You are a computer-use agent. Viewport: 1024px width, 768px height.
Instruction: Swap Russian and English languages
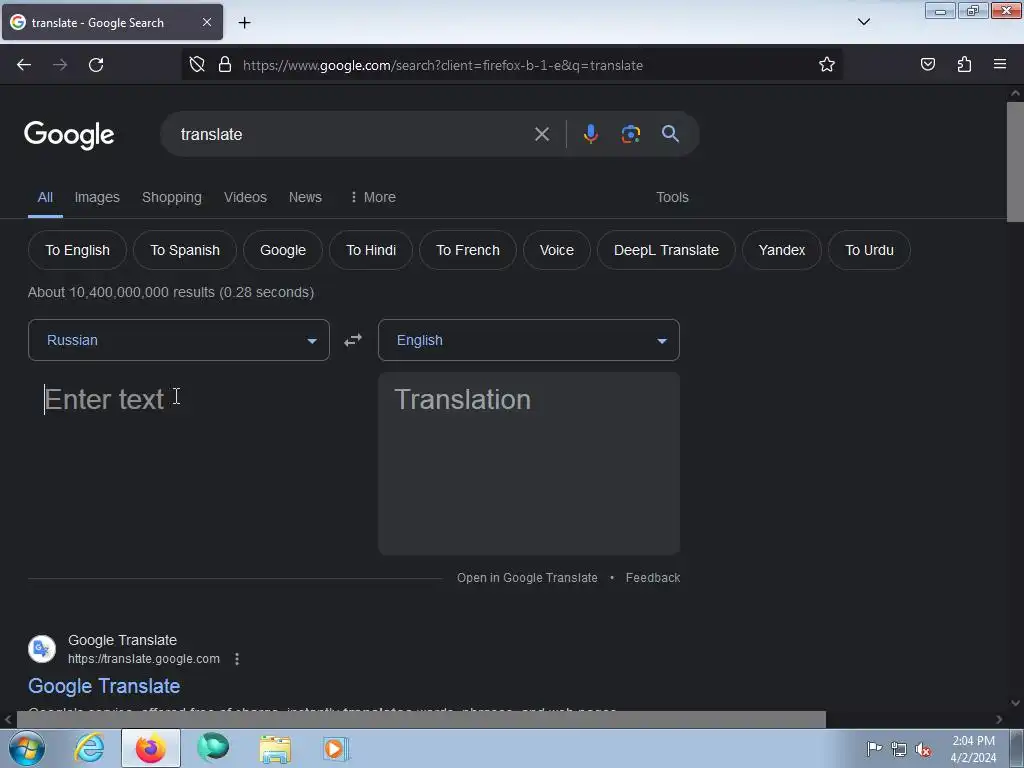click(x=353, y=340)
